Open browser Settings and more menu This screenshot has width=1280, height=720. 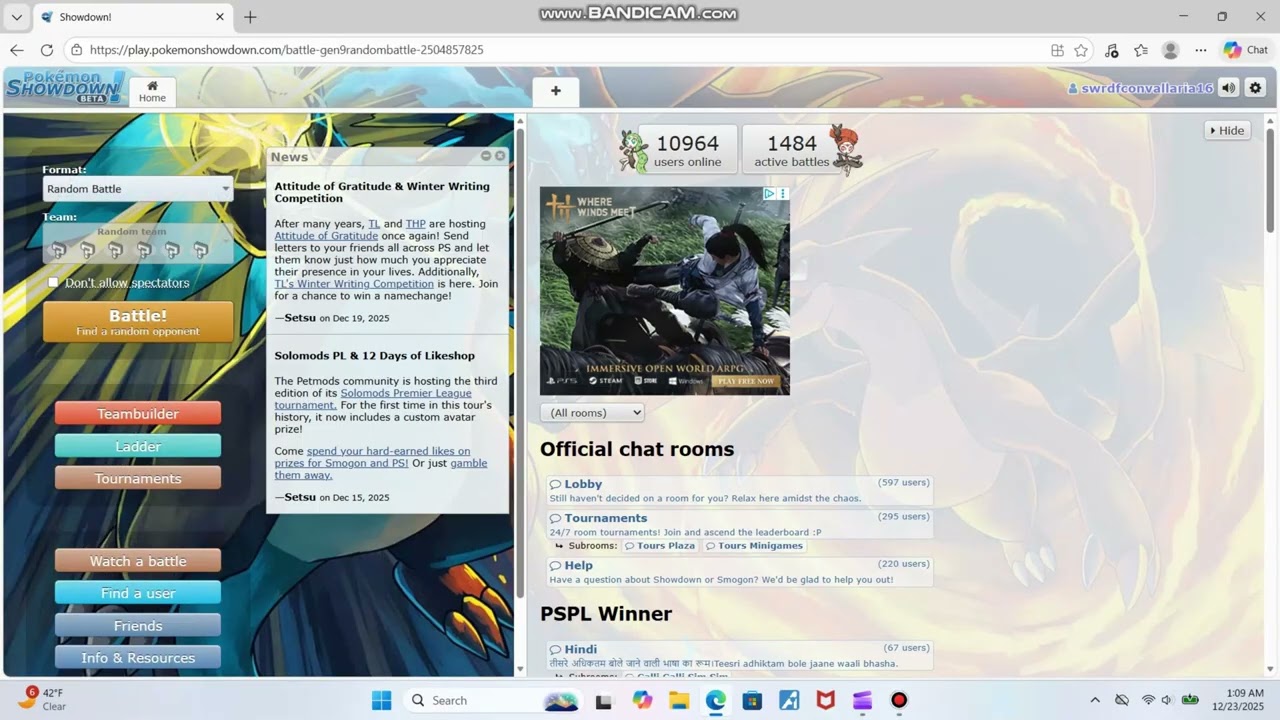(x=1201, y=50)
